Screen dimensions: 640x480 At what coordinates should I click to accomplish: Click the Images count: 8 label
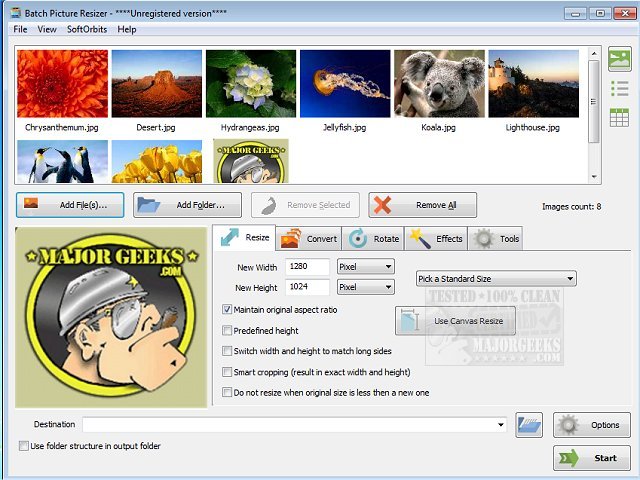(x=571, y=207)
